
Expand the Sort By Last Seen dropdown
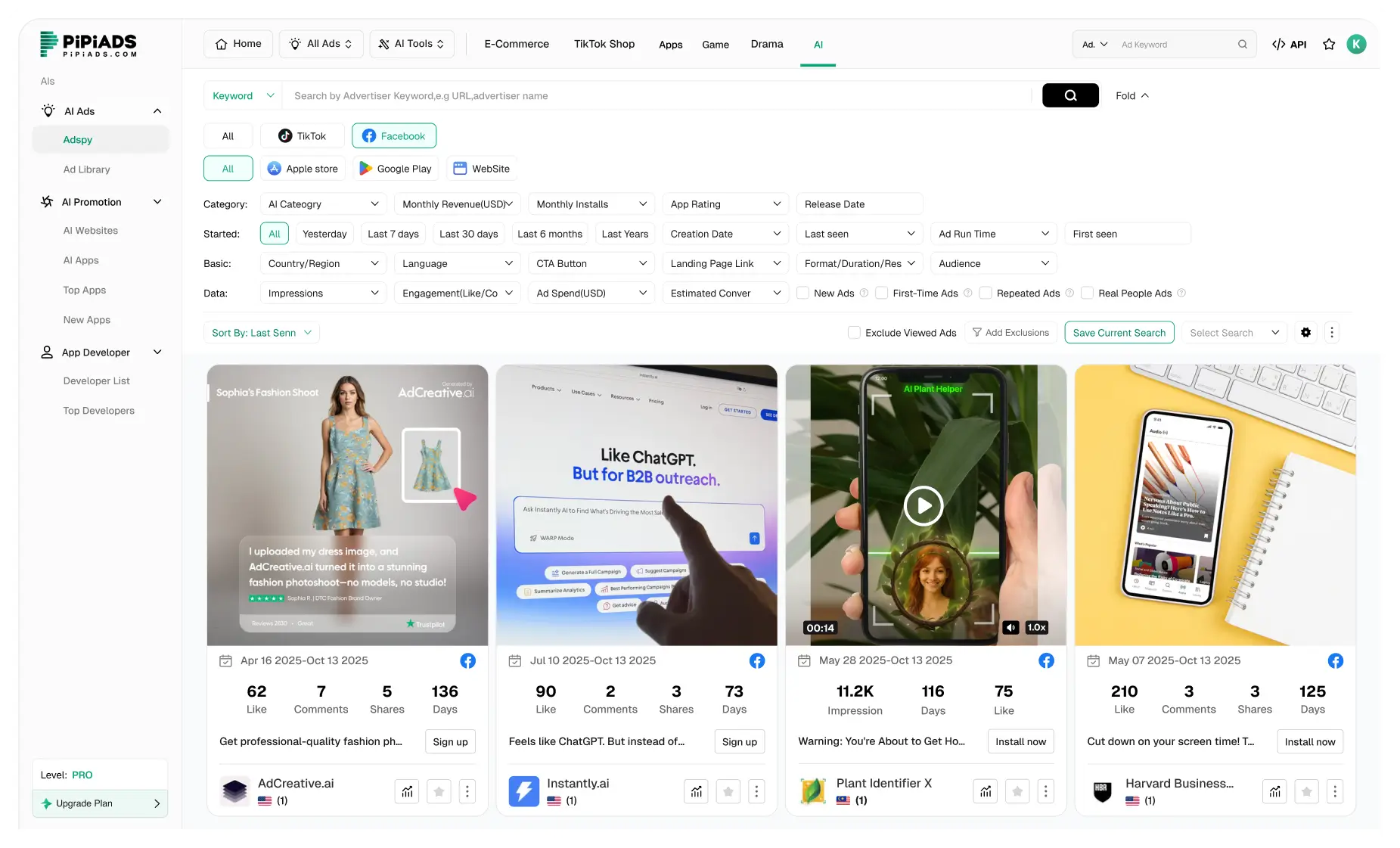(x=262, y=333)
